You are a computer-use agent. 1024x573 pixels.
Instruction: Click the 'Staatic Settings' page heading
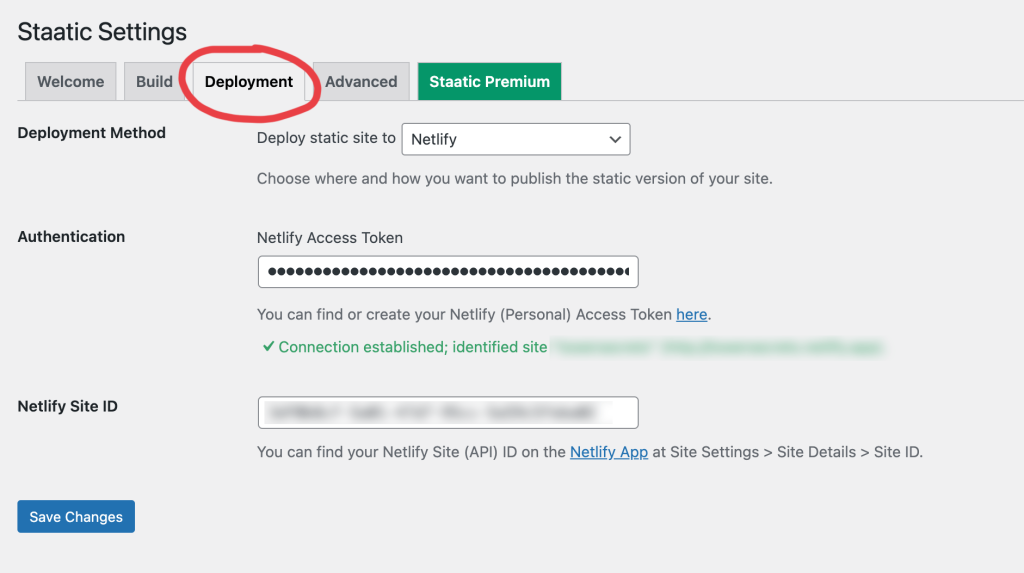pos(102,32)
